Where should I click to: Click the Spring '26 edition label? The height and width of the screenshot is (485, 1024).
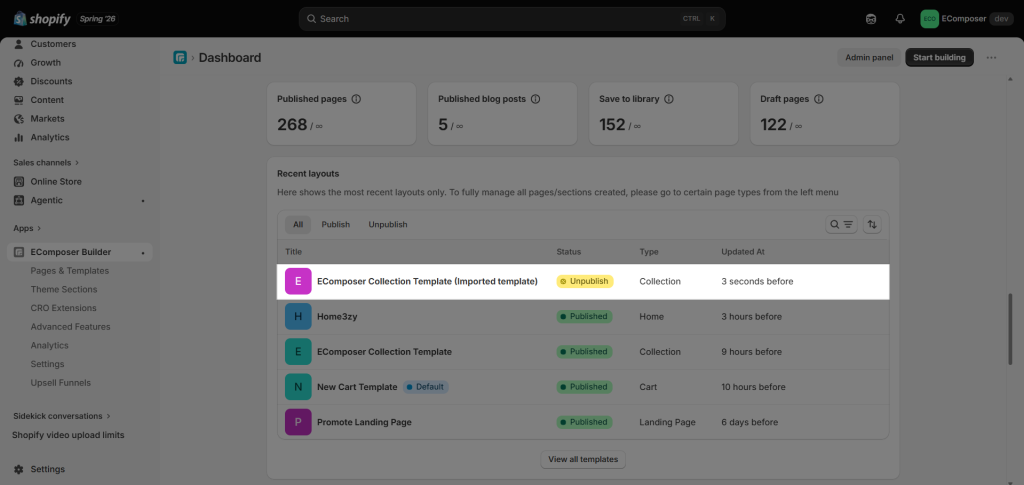click(x=97, y=19)
